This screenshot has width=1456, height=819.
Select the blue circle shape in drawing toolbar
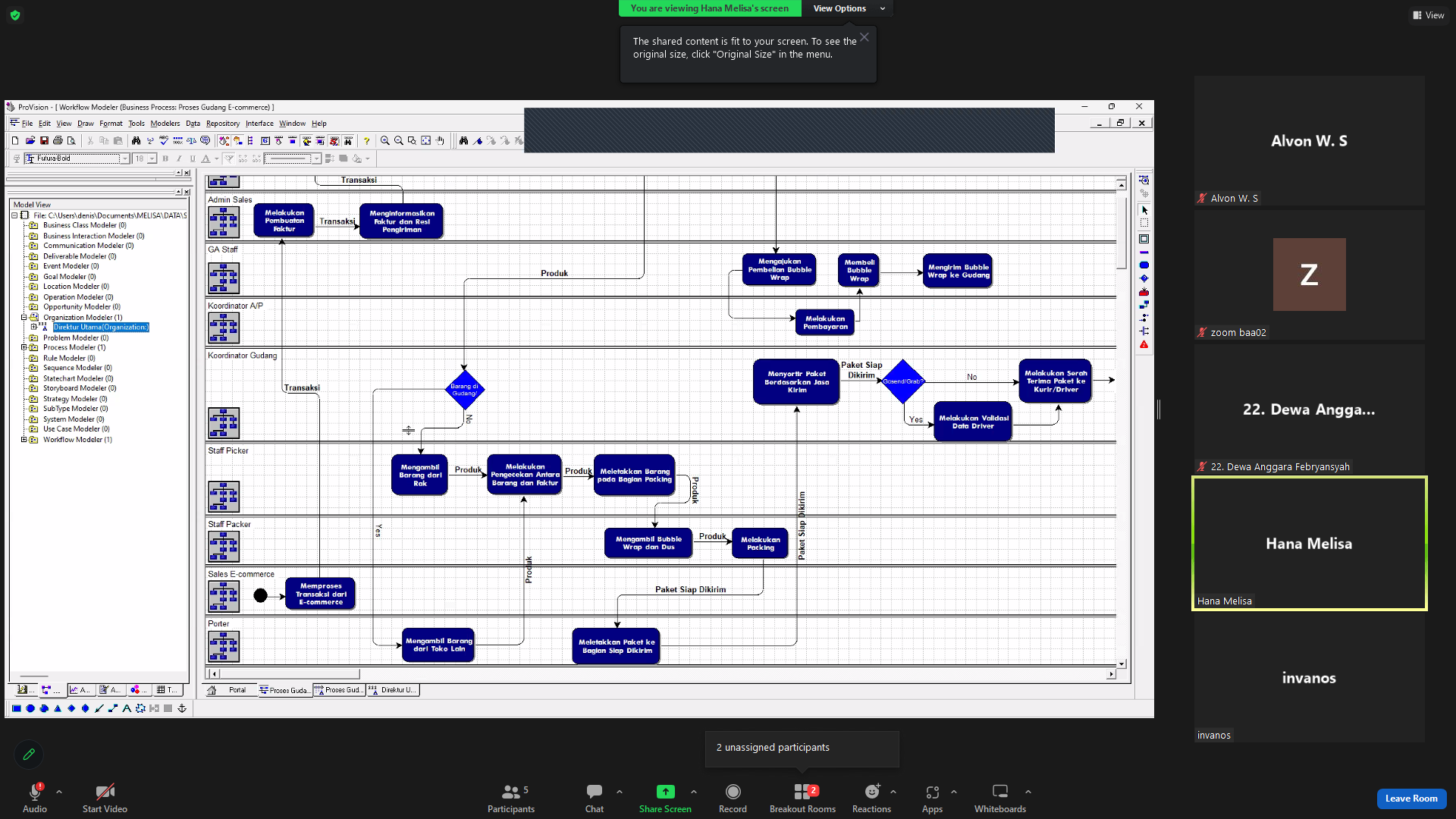tap(30, 708)
